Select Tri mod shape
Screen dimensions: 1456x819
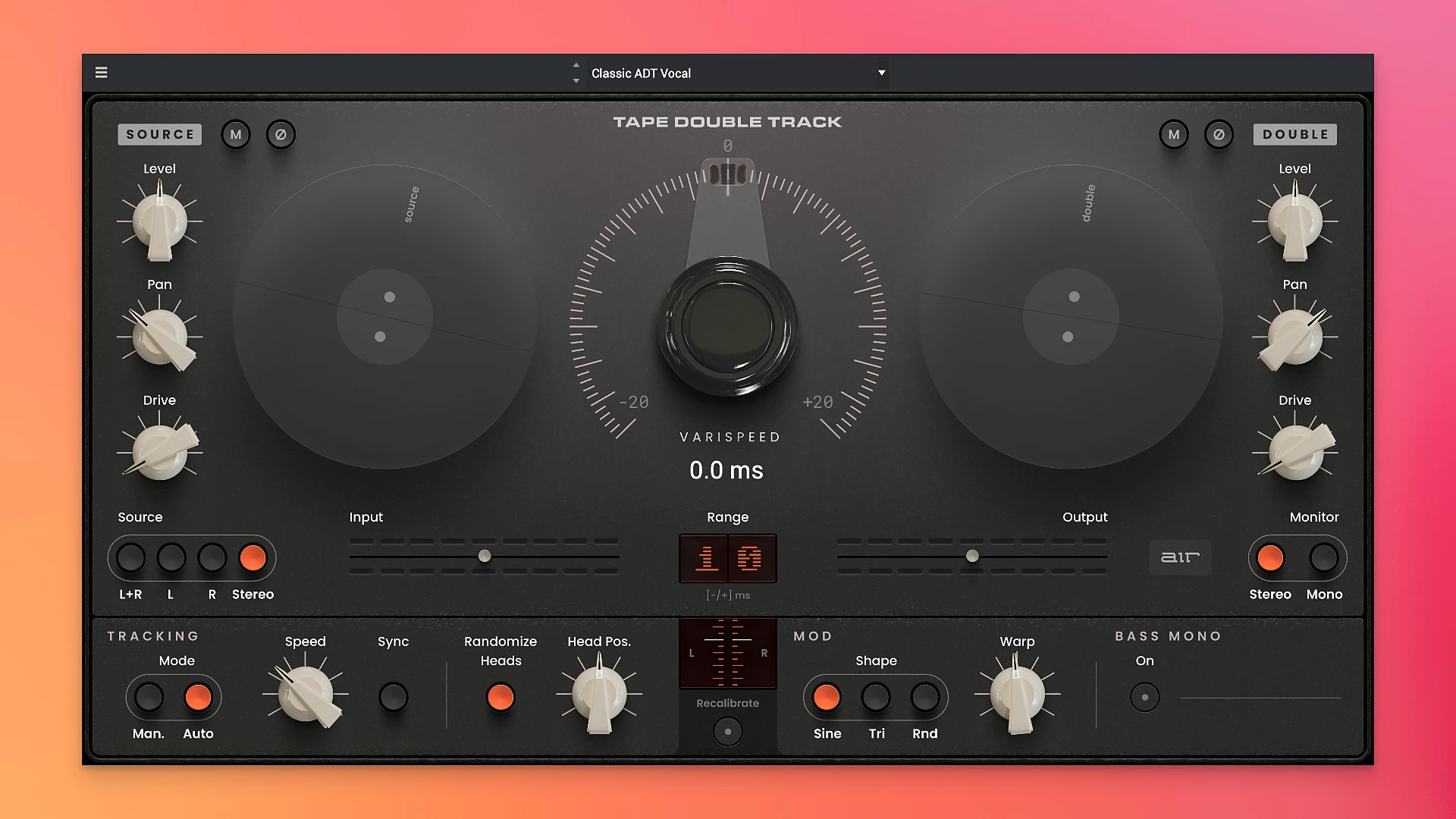pos(876,697)
